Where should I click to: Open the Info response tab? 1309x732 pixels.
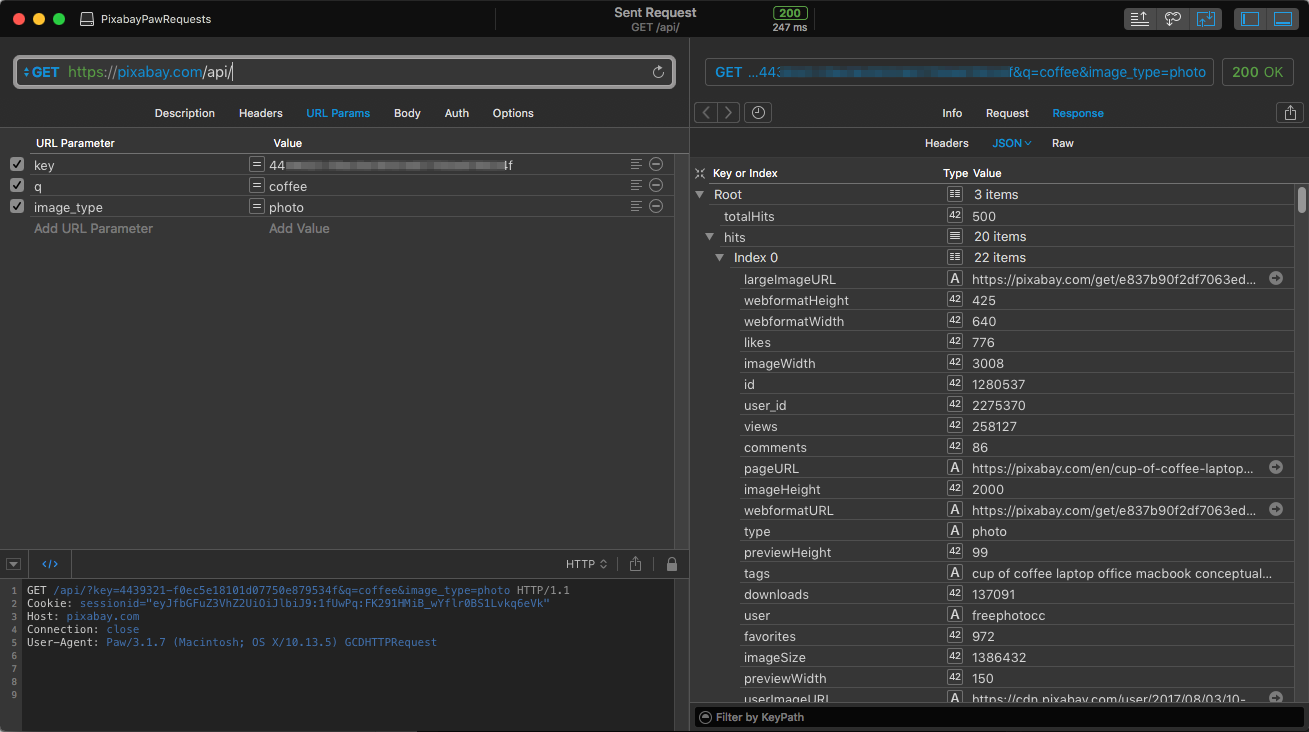952,113
